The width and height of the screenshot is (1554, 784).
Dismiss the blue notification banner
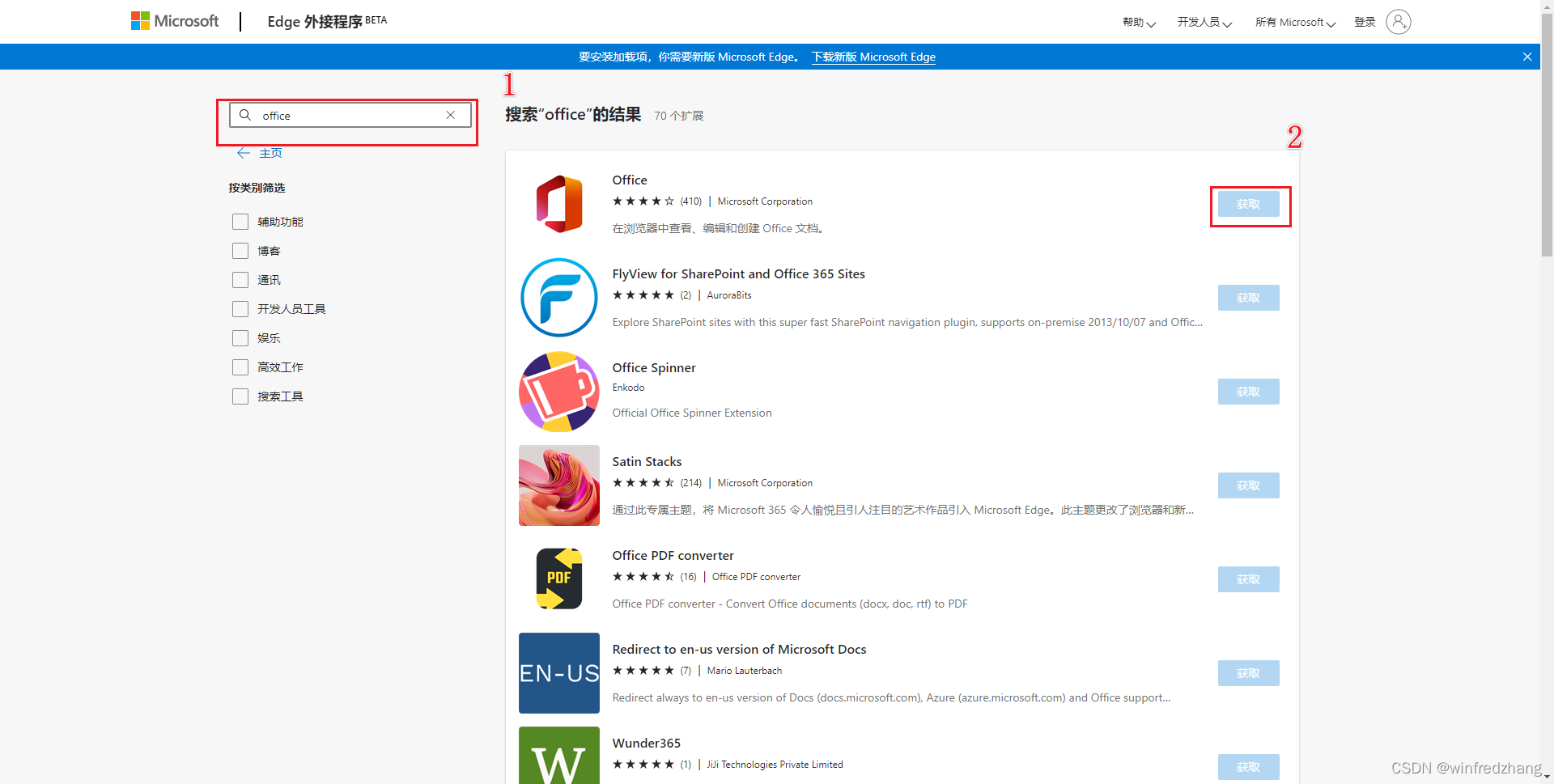point(1527,57)
